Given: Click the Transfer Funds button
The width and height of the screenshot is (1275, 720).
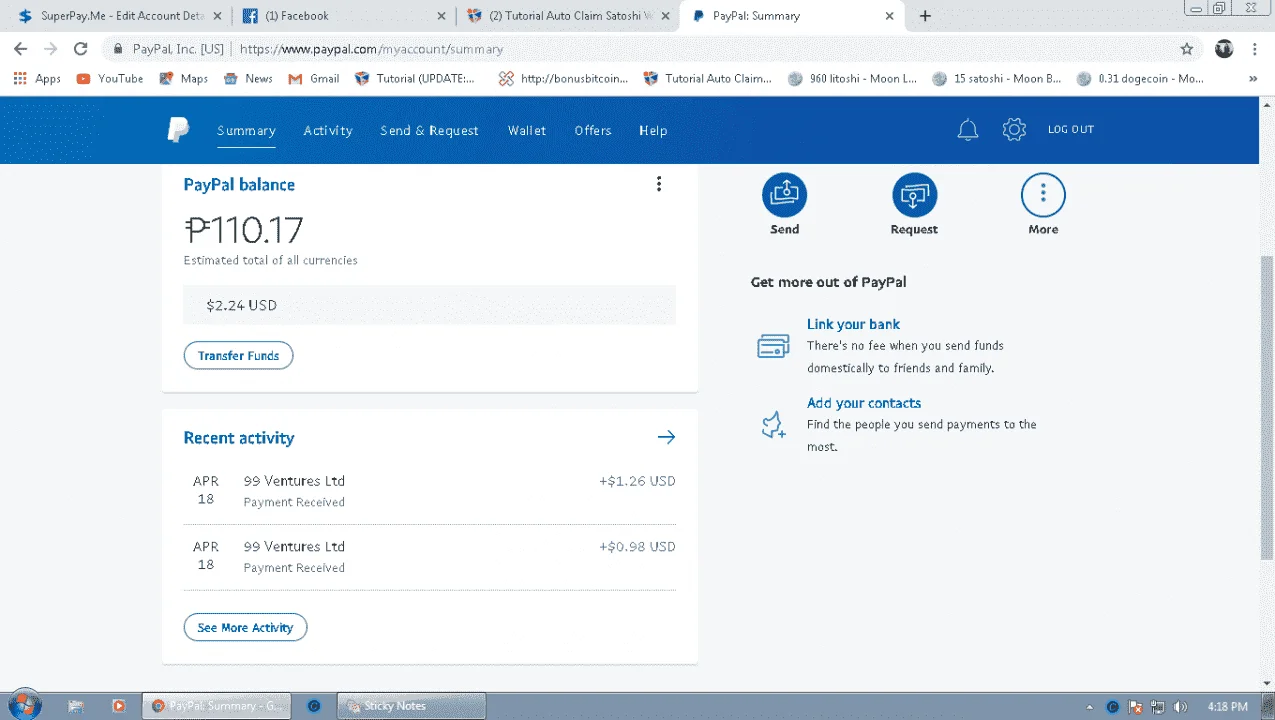Looking at the screenshot, I should tap(238, 356).
